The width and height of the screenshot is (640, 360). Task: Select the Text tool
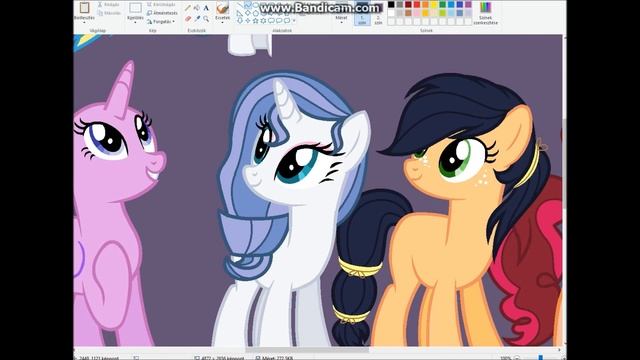pos(206,7)
